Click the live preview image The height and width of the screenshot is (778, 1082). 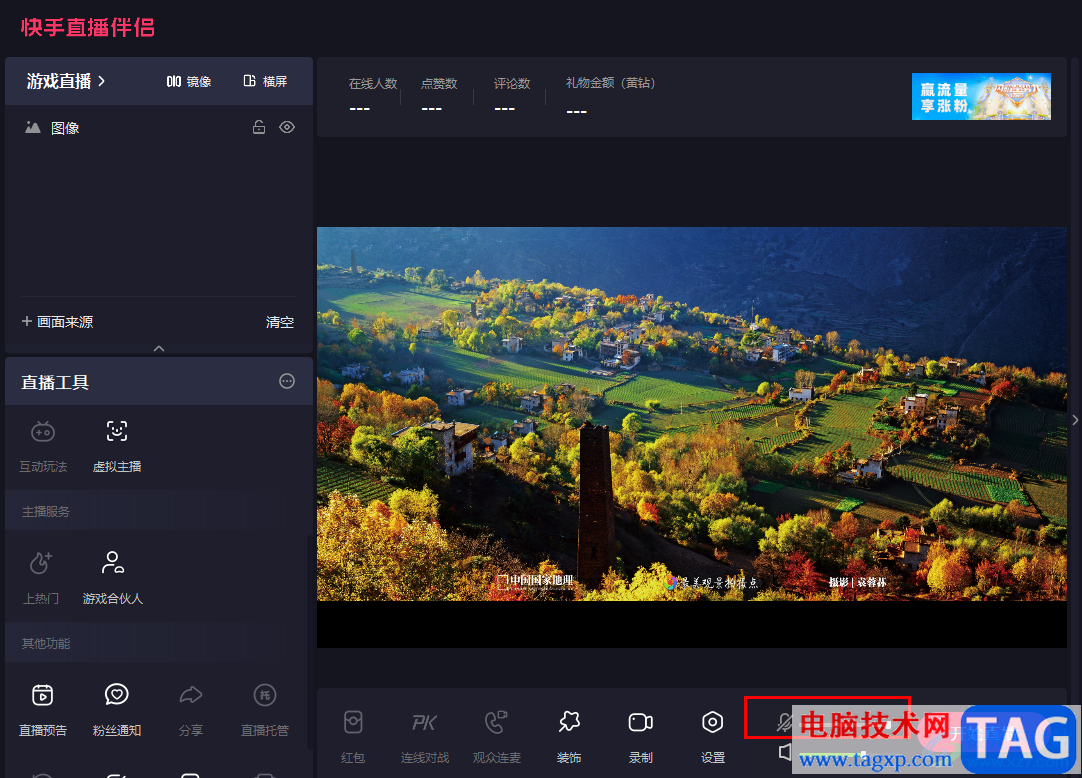(691, 414)
